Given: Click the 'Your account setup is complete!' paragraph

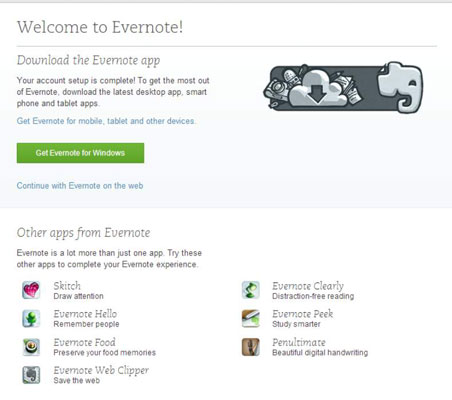Looking at the screenshot, I should (x=113, y=92).
